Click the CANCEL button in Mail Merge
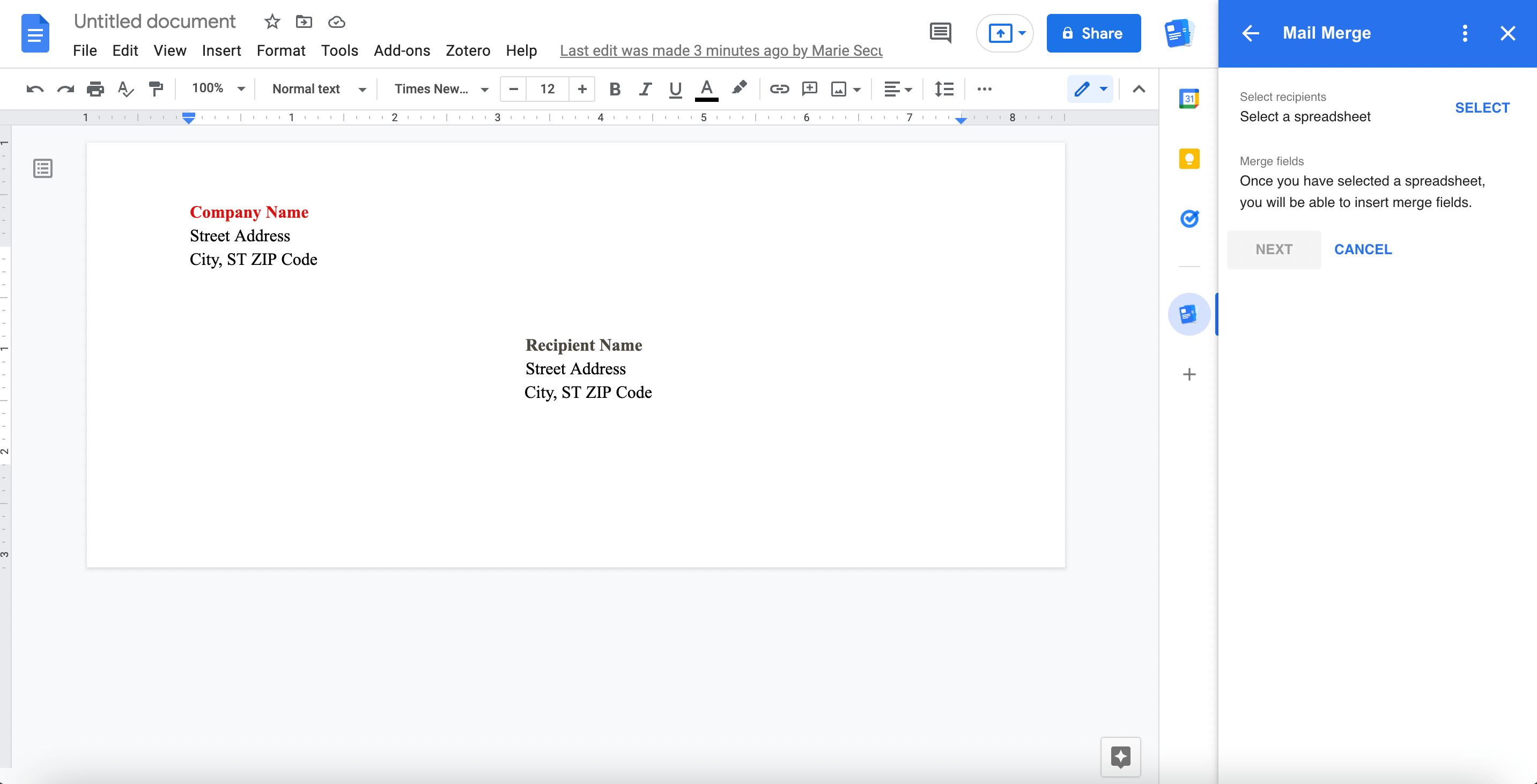 tap(1363, 249)
